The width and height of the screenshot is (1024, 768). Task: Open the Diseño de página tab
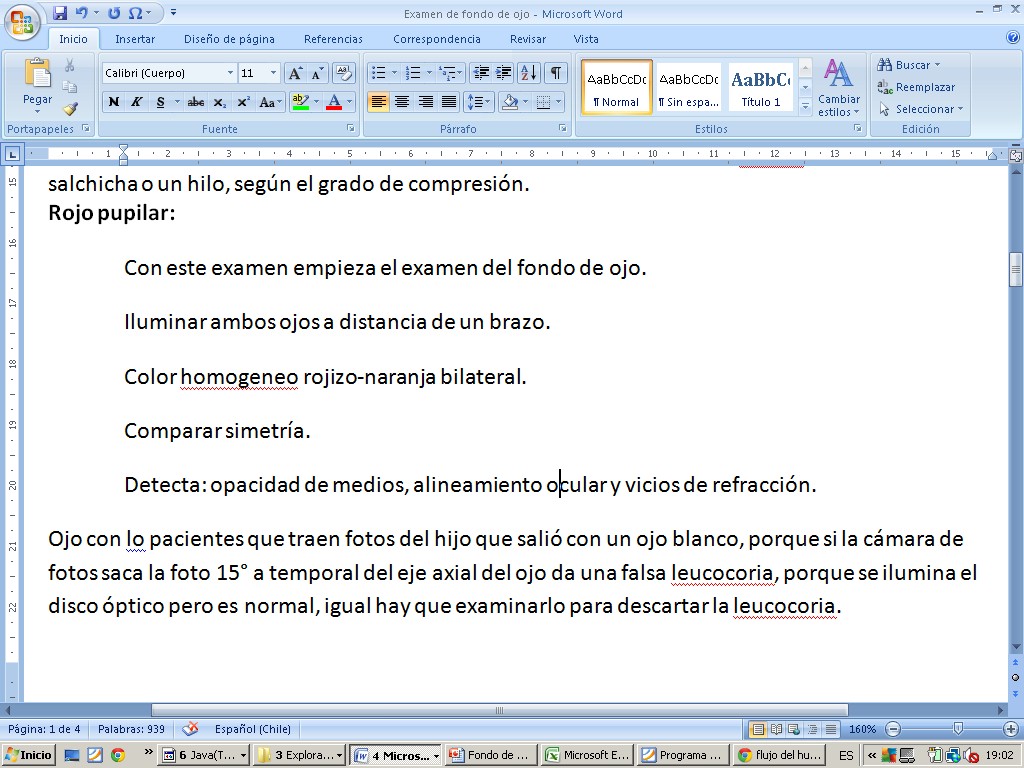229,39
